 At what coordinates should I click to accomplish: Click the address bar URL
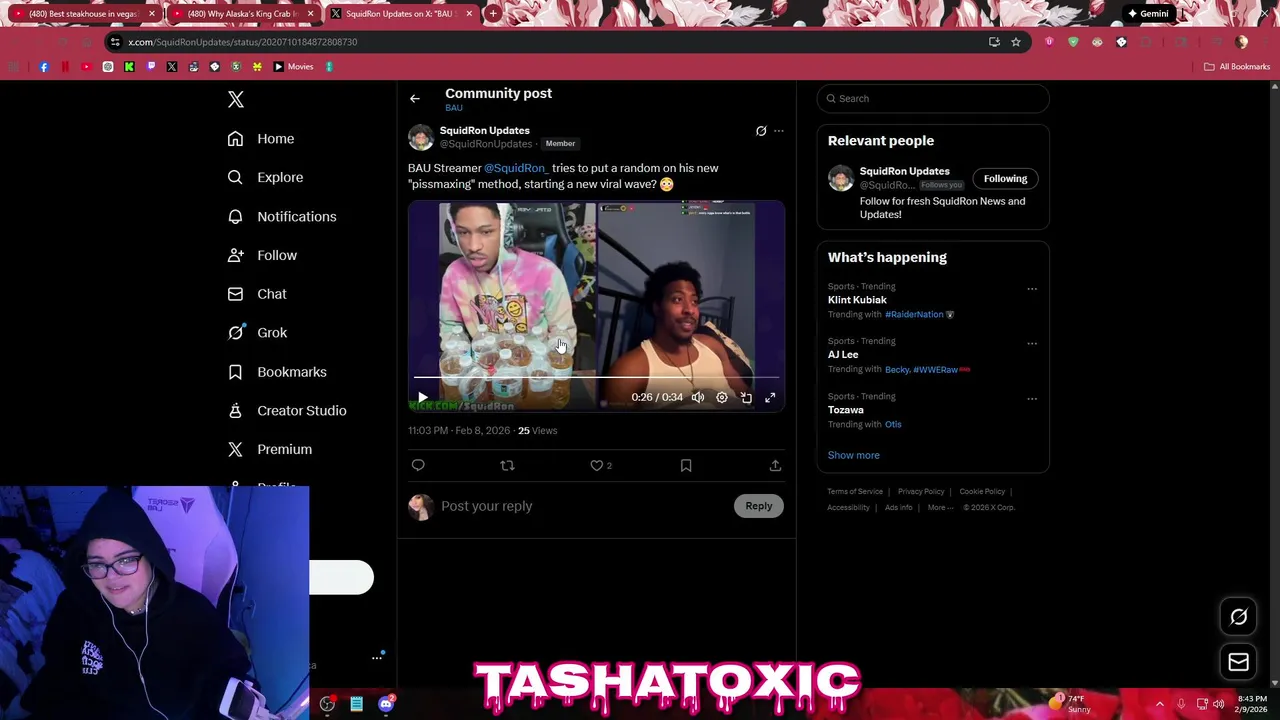pos(243,42)
